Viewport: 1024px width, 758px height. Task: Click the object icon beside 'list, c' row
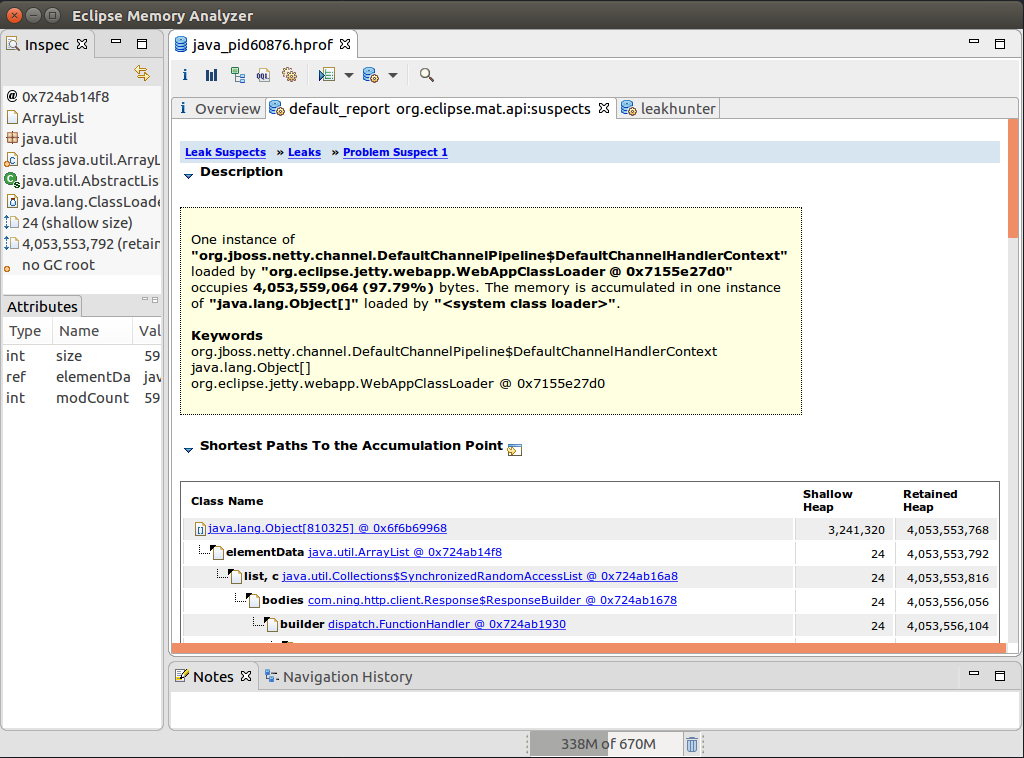235,576
